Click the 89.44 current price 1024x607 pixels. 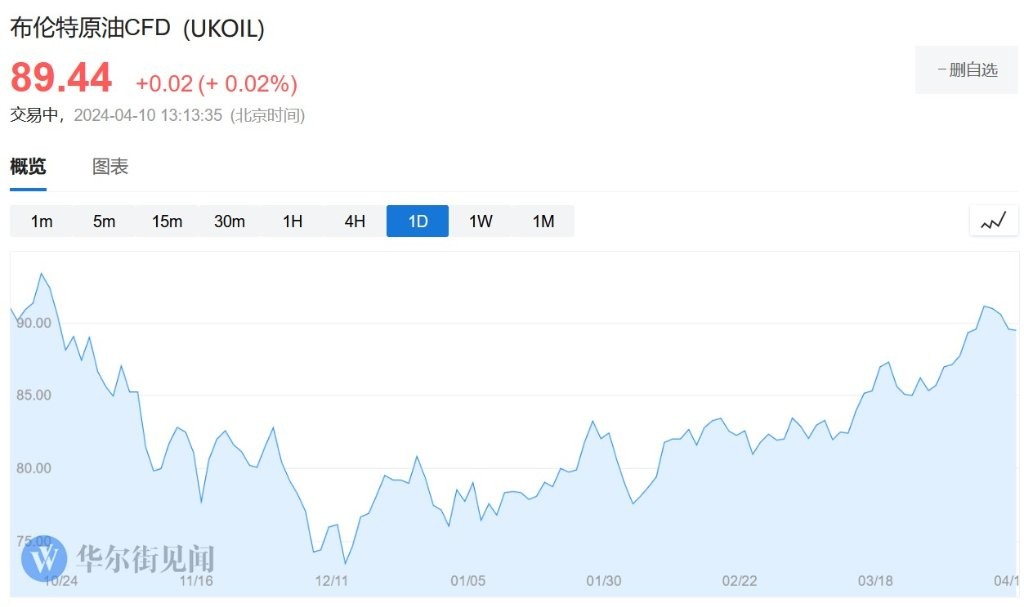pyautogui.click(x=62, y=78)
